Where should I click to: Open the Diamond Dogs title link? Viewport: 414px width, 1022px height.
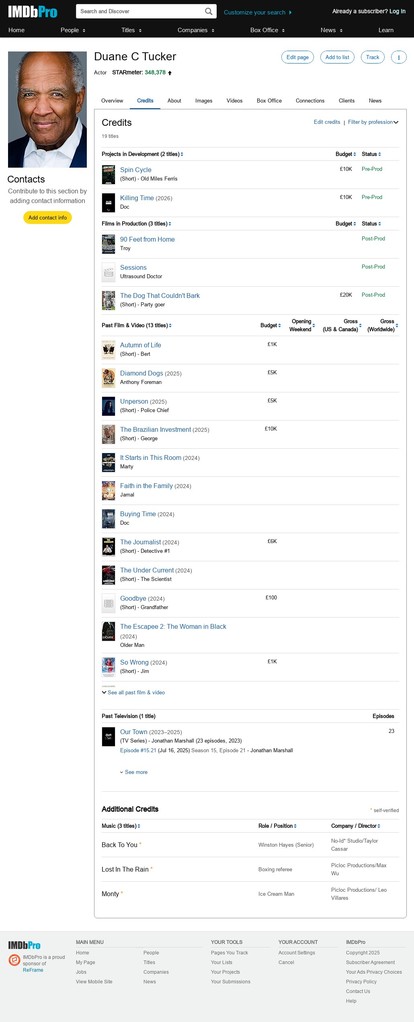pyautogui.click(x=141, y=373)
